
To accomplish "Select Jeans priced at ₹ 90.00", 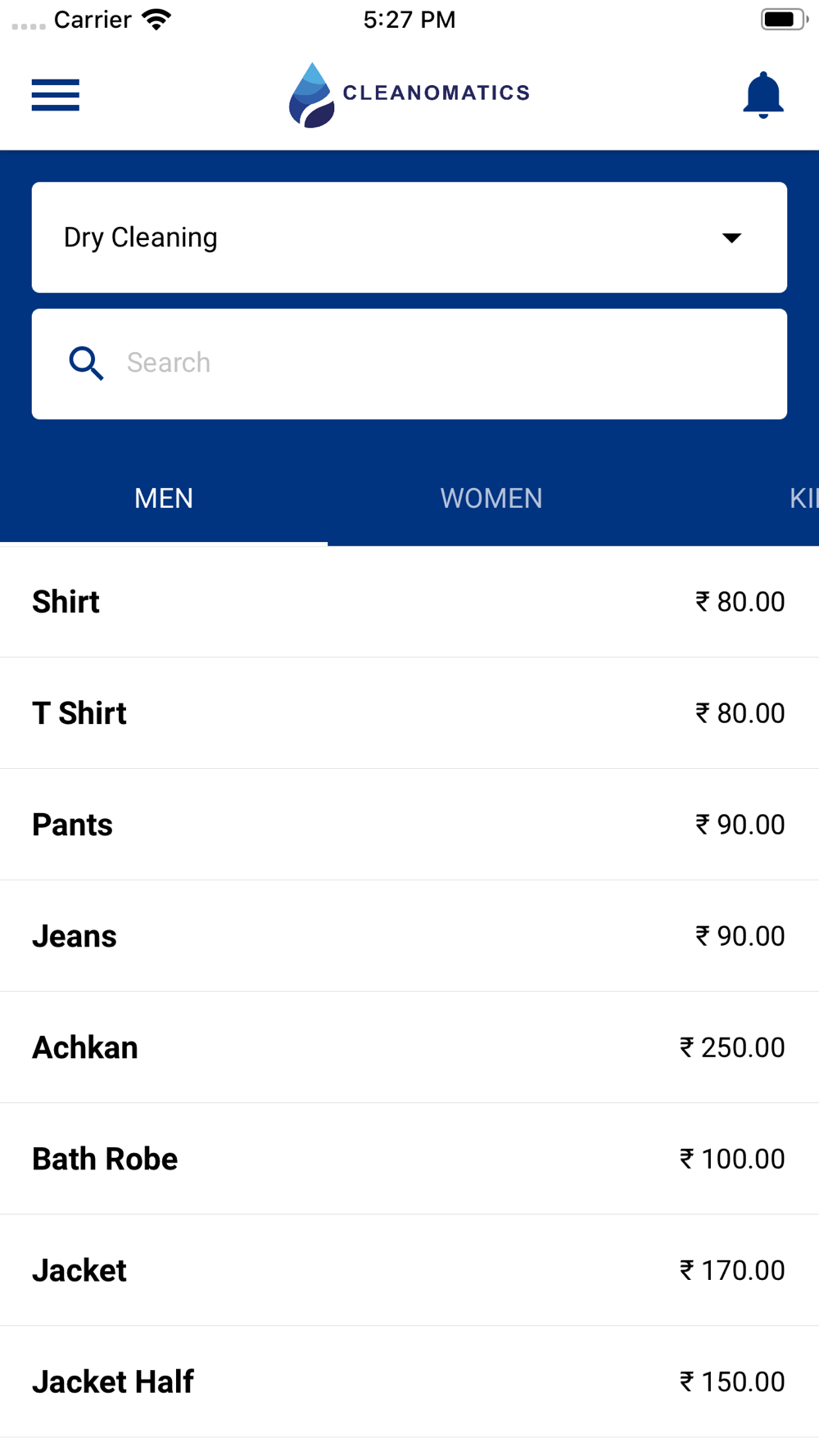I will [409, 936].
